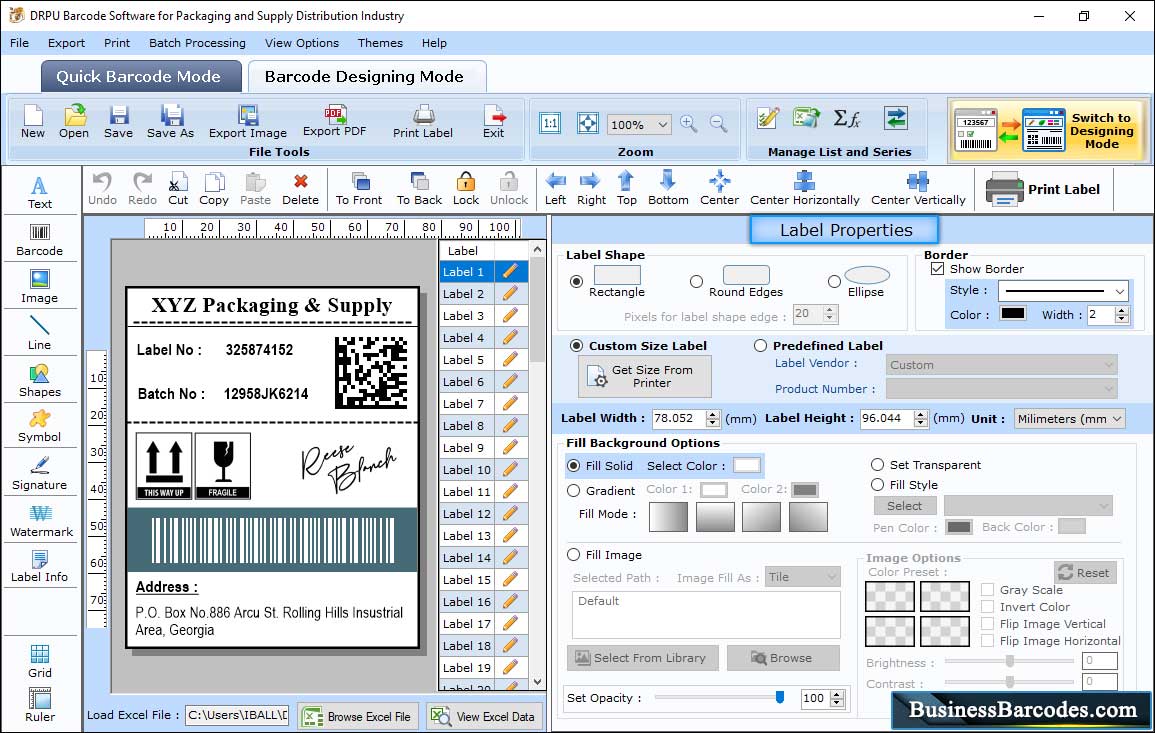Image resolution: width=1155 pixels, height=733 pixels.
Task: Open the Label Vendor dropdown
Action: click(x=1002, y=365)
